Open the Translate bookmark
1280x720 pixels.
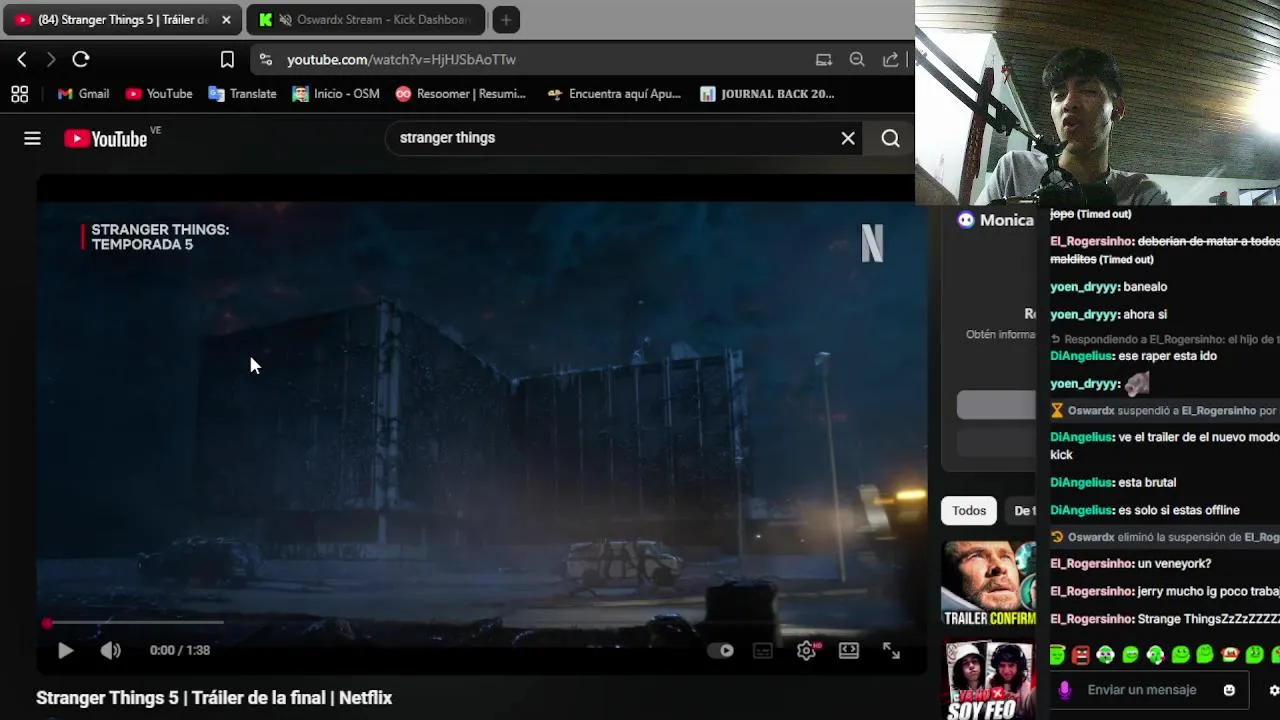[242, 94]
